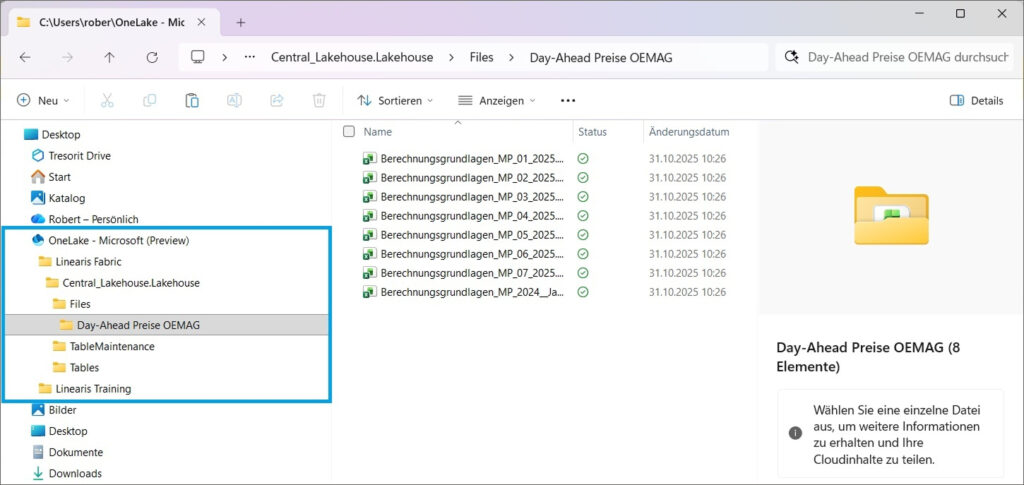Select the TableMaintenance folder in navigation tree
Viewport: 1024px width, 485px height.
click(x=111, y=346)
